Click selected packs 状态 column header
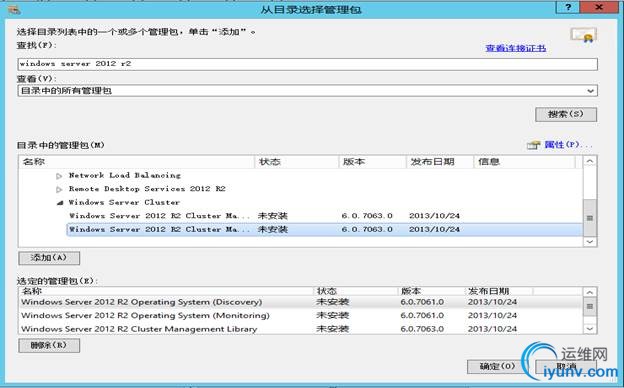The height and width of the screenshot is (388, 624). (355, 291)
